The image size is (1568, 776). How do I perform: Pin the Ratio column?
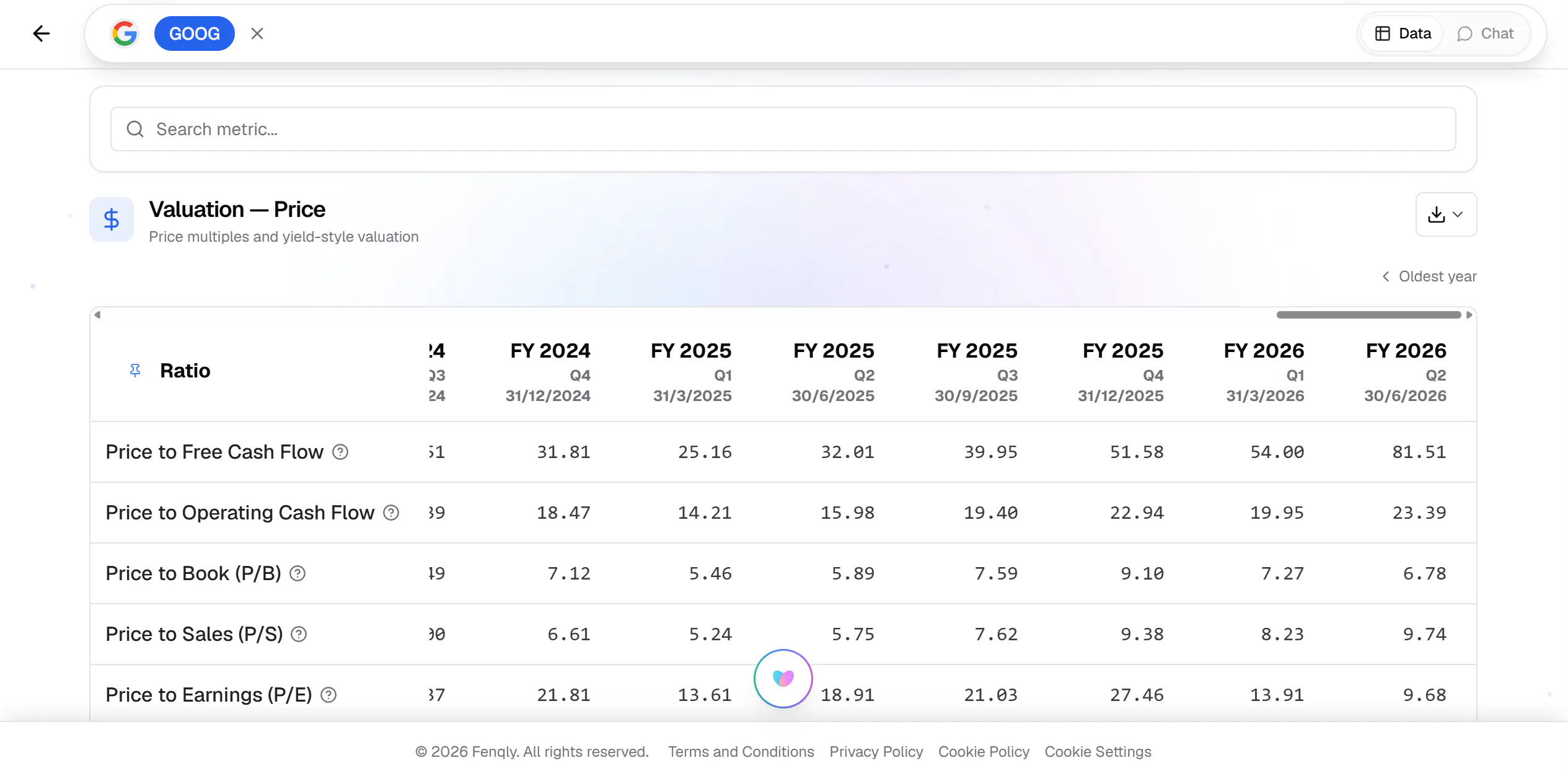point(135,371)
